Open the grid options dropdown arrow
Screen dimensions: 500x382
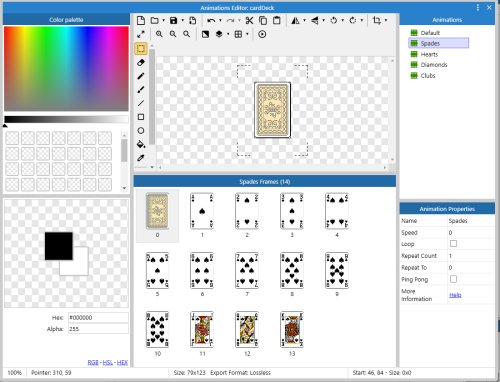[x=247, y=34]
